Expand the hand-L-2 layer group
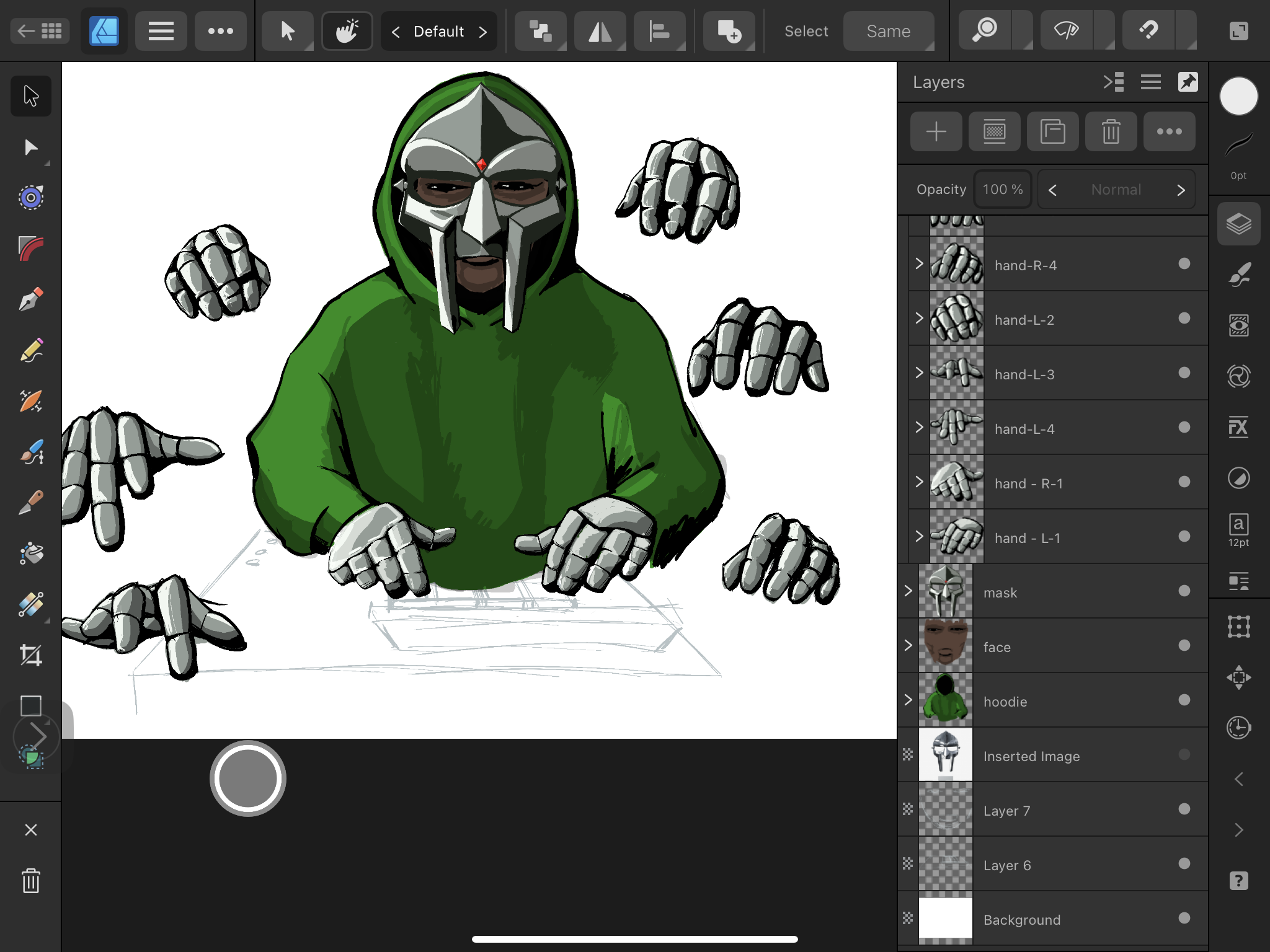1270x952 pixels. 920,318
